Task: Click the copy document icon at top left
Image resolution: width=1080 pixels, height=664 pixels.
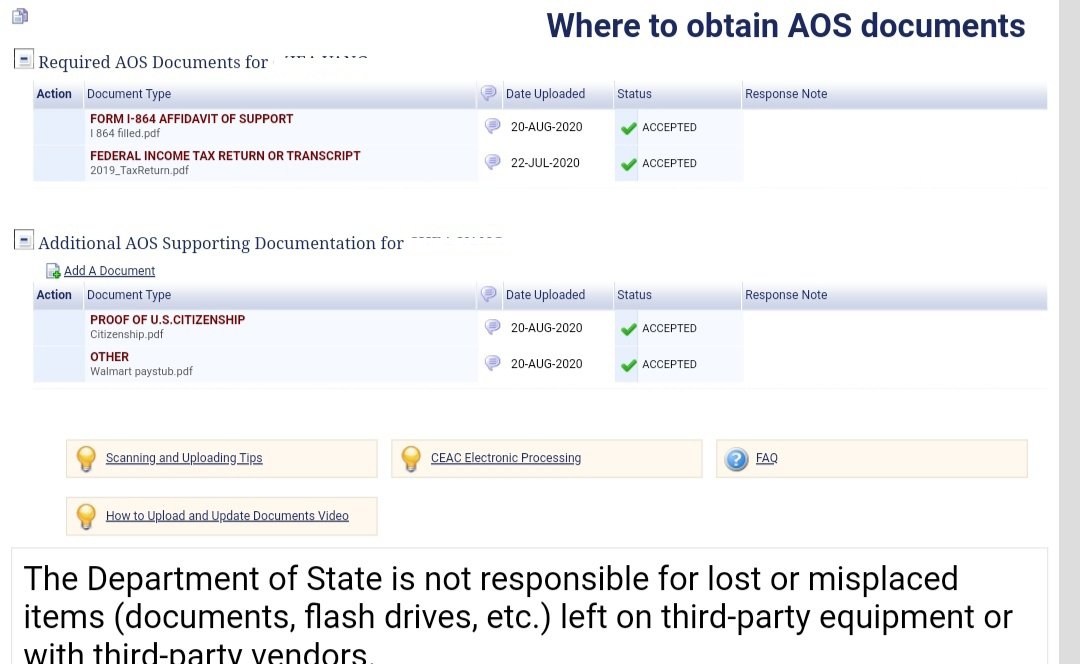Action: click(x=20, y=16)
